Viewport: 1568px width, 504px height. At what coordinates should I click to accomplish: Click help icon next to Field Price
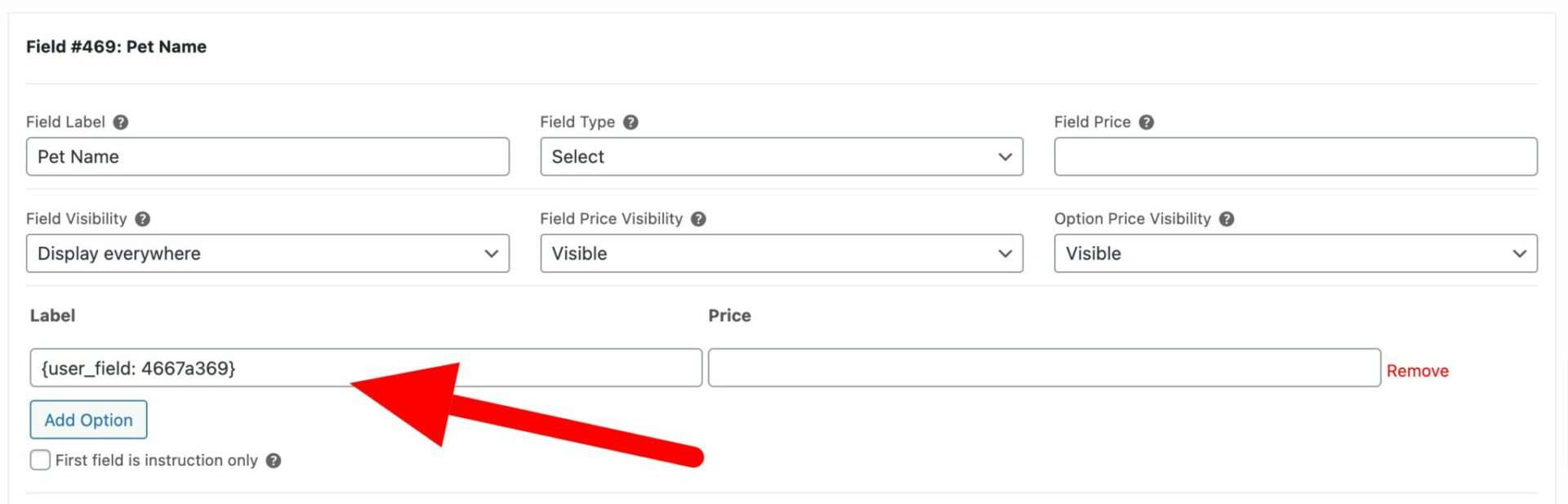tap(1147, 123)
